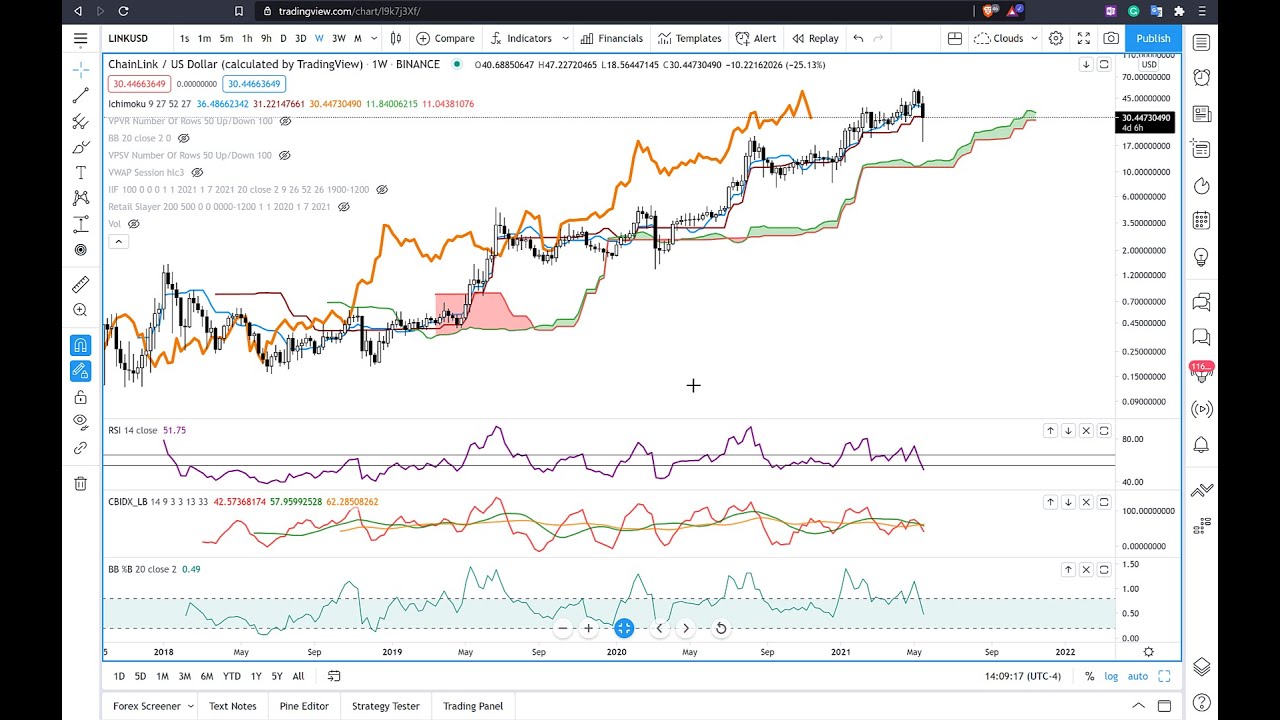This screenshot has width=1280, height=720.
Task: Toggle magnet mode
Action: tap(81, 345)
